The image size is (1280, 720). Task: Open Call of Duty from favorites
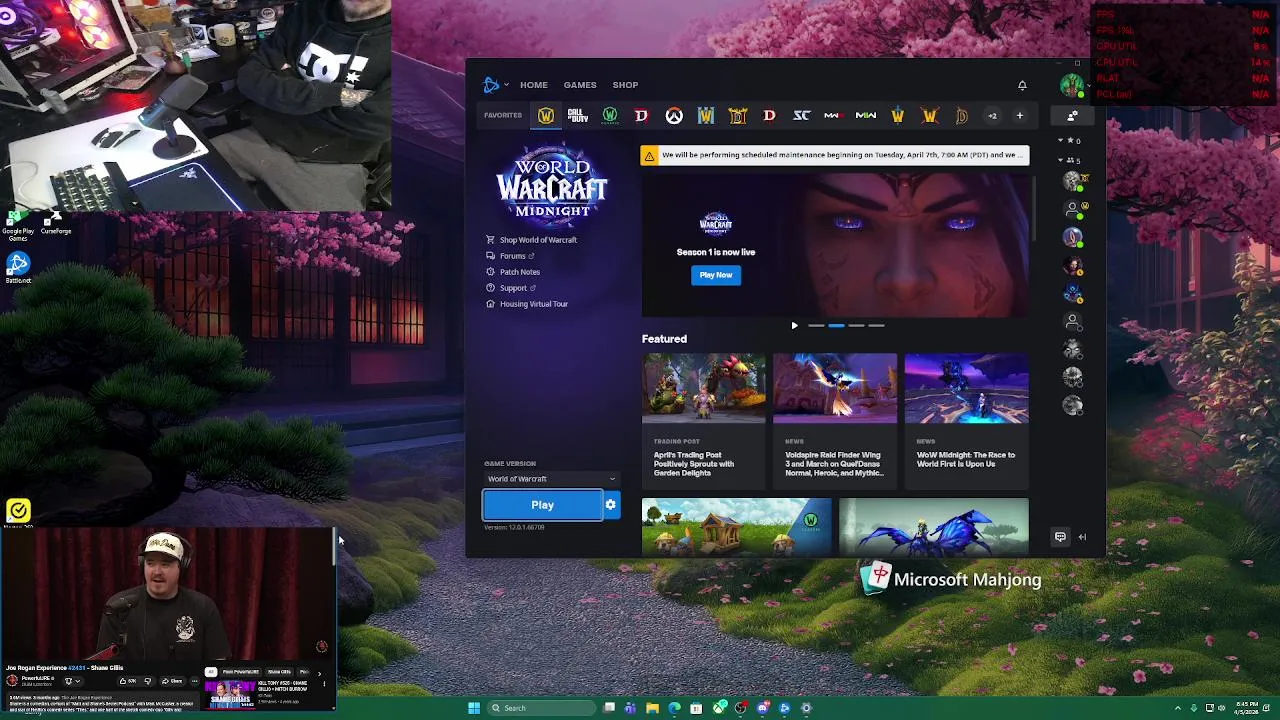(x=578, y=116)
